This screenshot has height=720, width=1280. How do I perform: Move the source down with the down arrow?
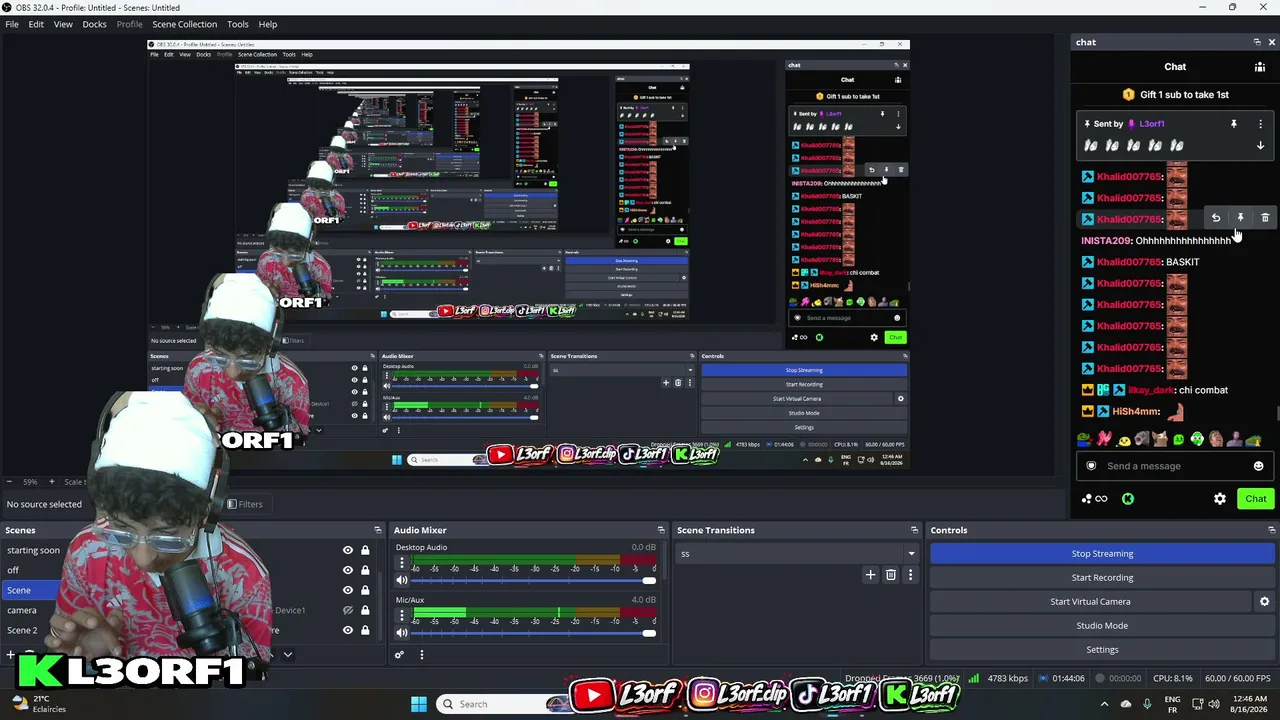pos(287,655)
